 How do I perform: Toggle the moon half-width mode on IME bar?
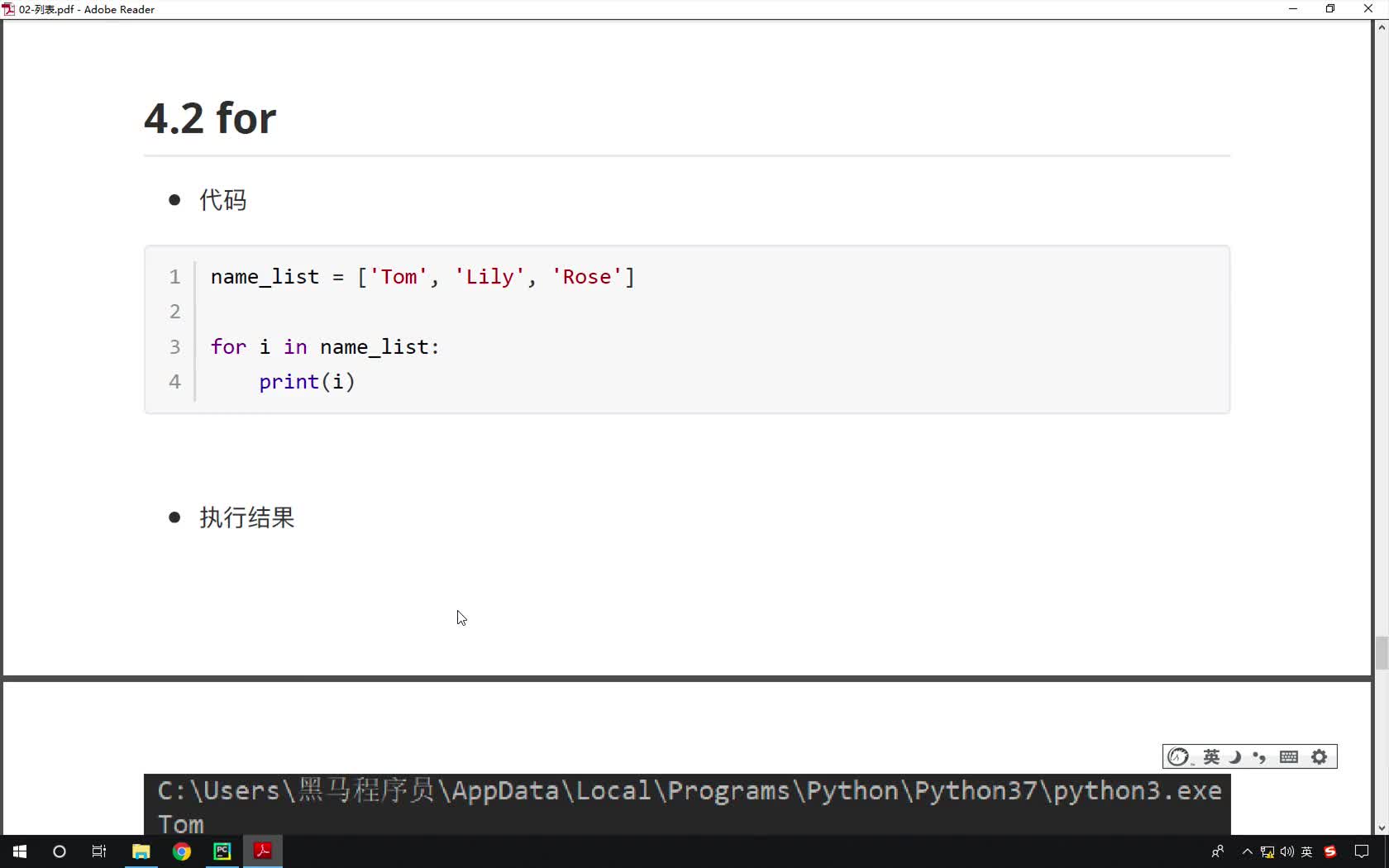tap(1235, 757)
